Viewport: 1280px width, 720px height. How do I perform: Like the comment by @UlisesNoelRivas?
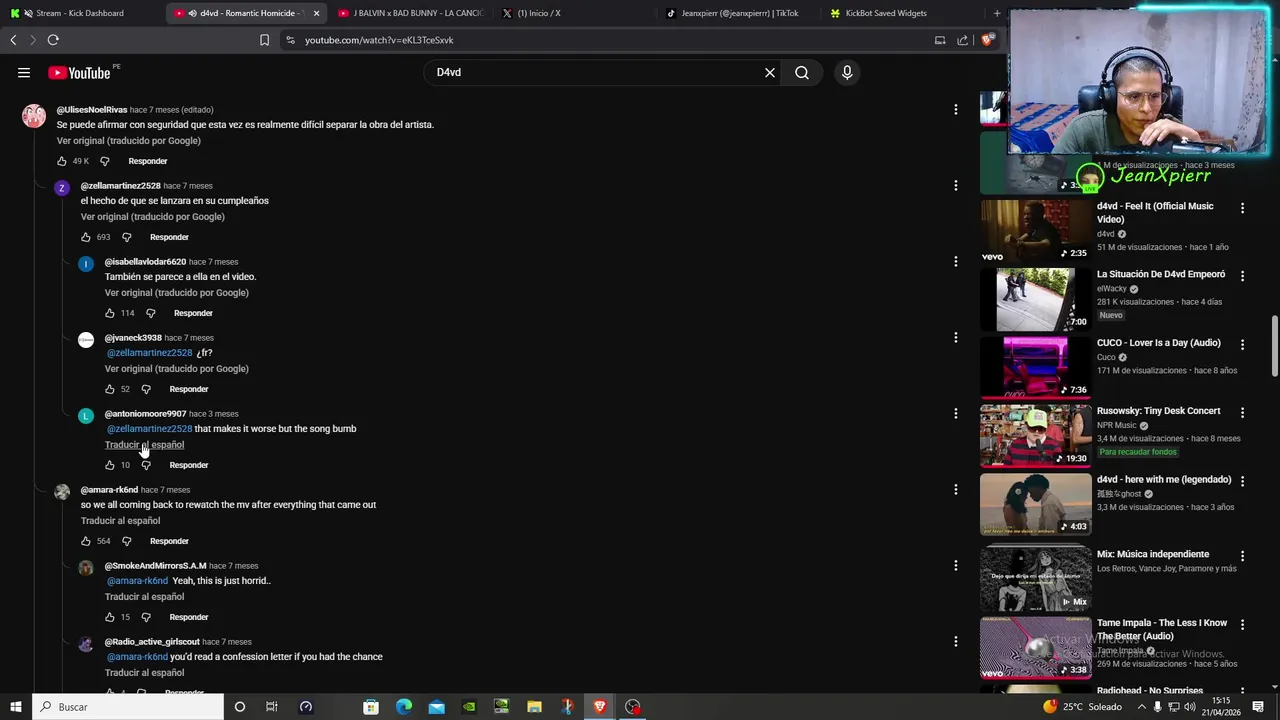click(62, 161)
